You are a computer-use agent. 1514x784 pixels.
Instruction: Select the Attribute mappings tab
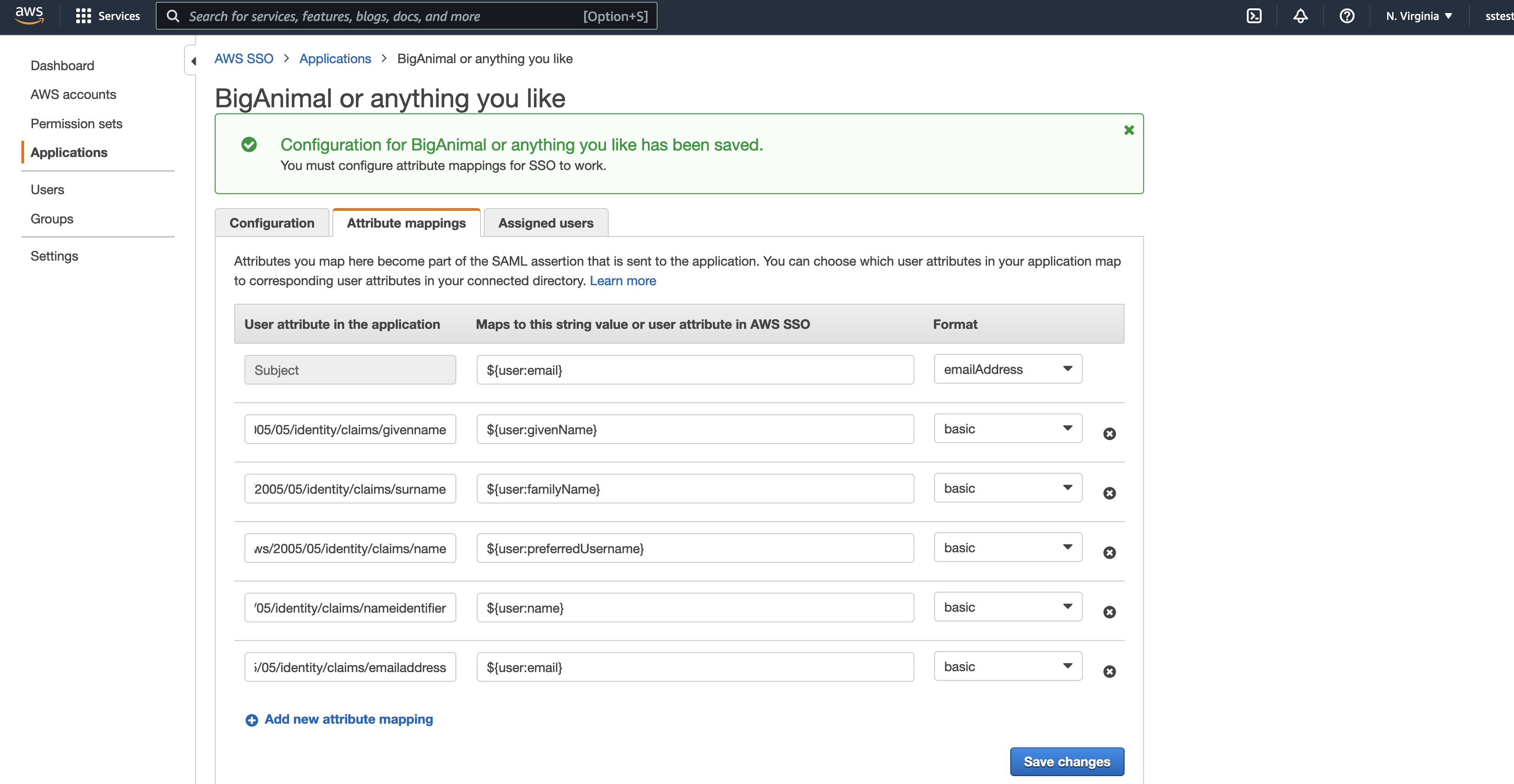click(x=406, y=223)
